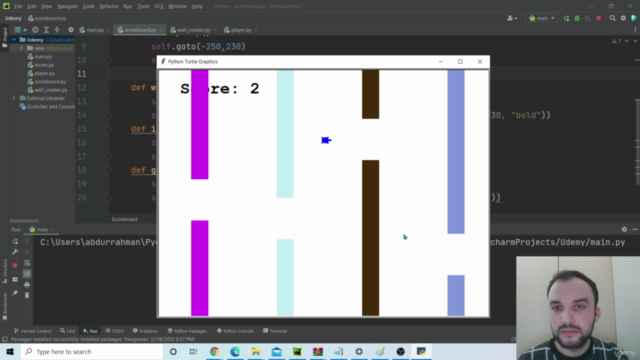
Task: Open Chrome from the taskbar
Action: (x=214, y=351)
